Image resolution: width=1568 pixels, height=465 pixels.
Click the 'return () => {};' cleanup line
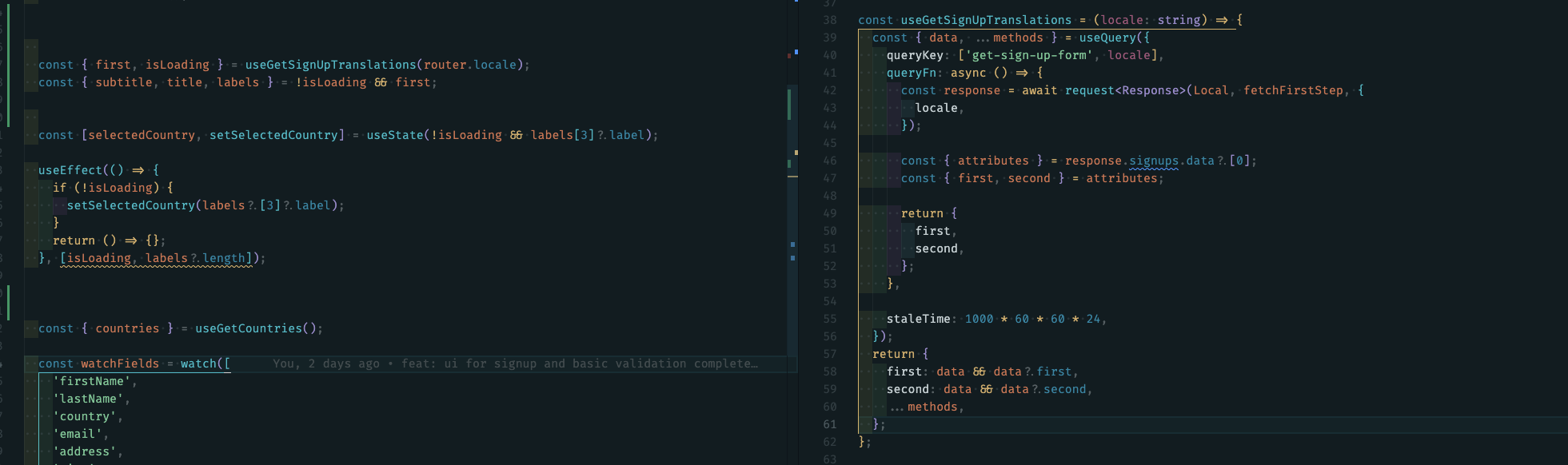pos(109,240)
